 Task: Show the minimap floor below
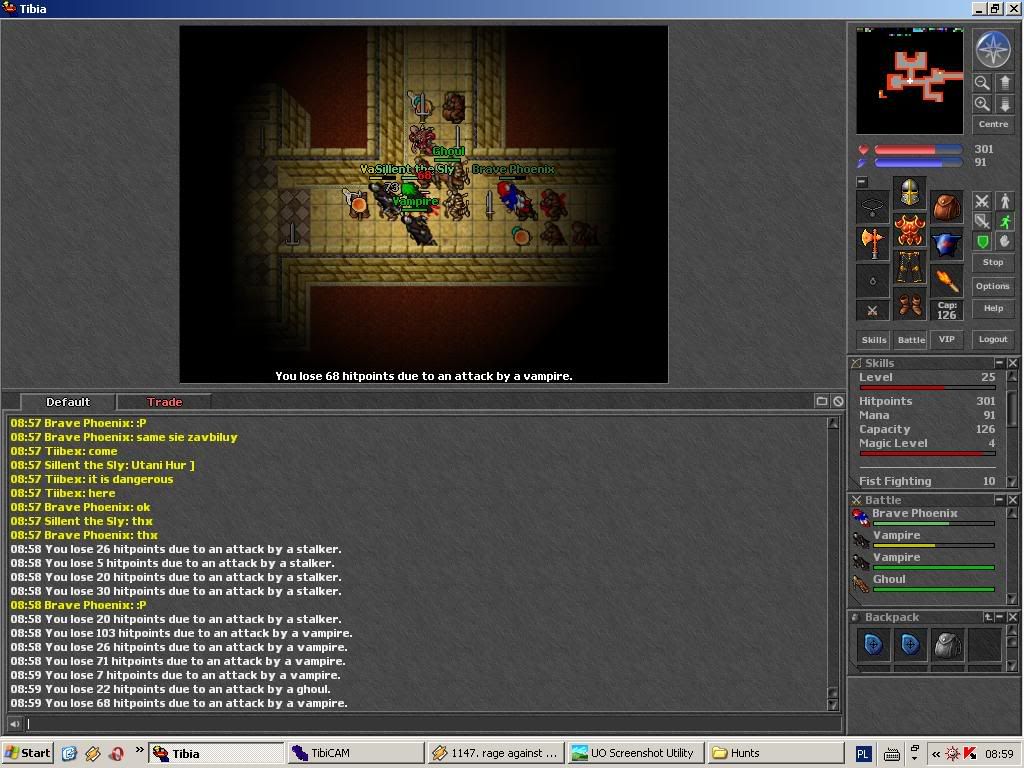click(x=1005, y=104)
